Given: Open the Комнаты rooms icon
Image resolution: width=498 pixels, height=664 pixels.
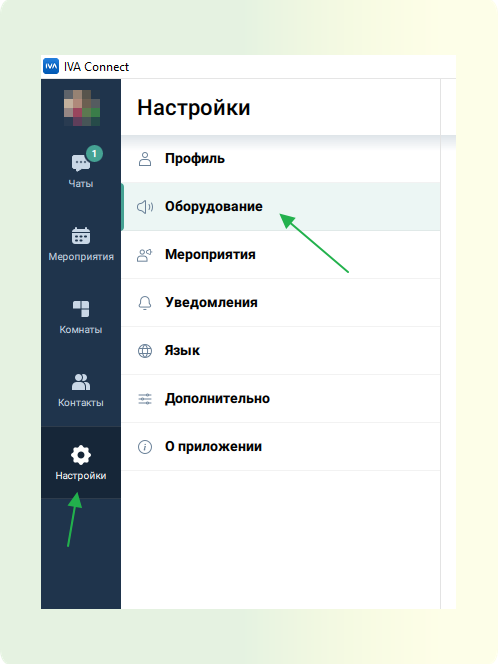Looking at the screenshot, I should (x=81, y=309).
